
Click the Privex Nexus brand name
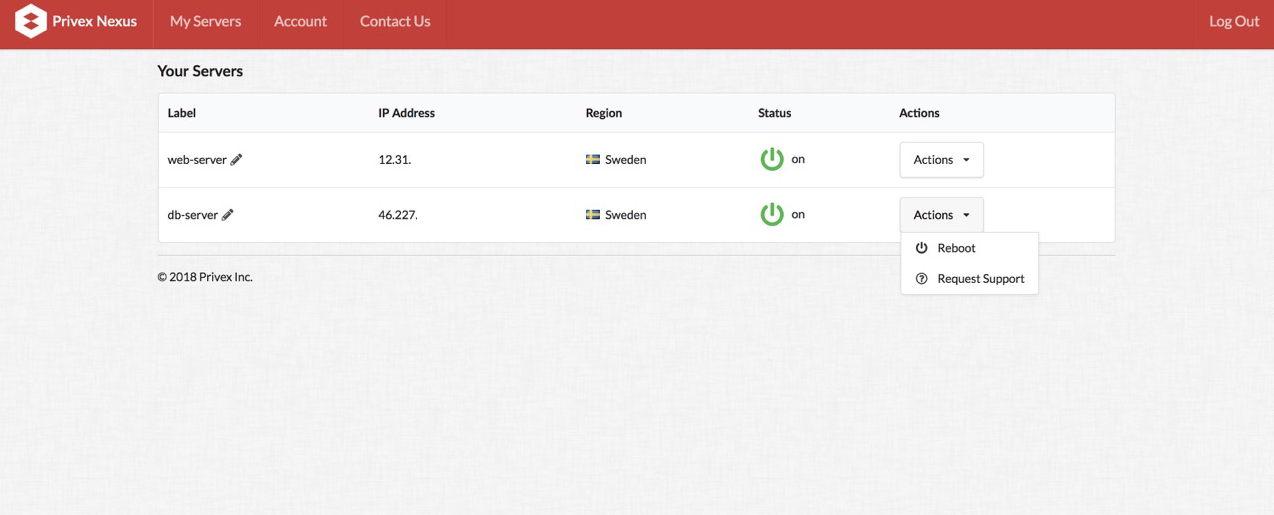(95, 21)
